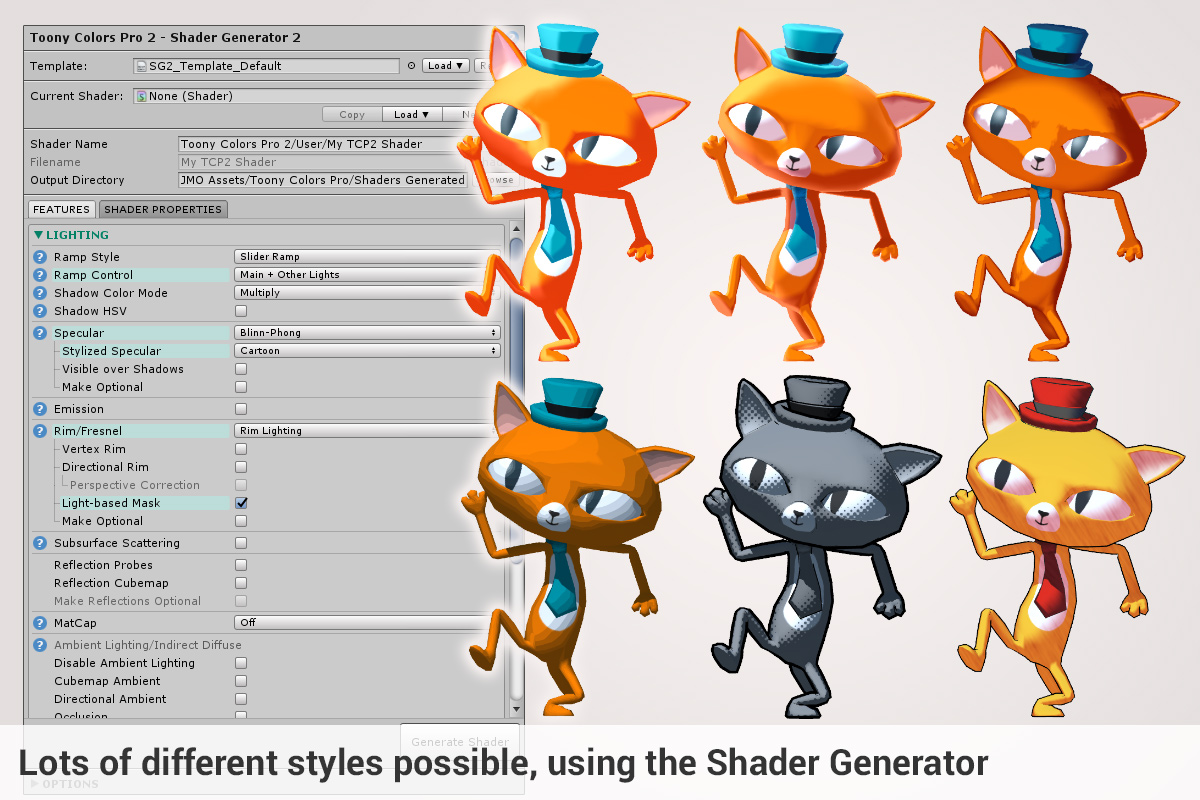Collapse the LIGHTING section
The image size is (1200, 800).
coord(71,235)
